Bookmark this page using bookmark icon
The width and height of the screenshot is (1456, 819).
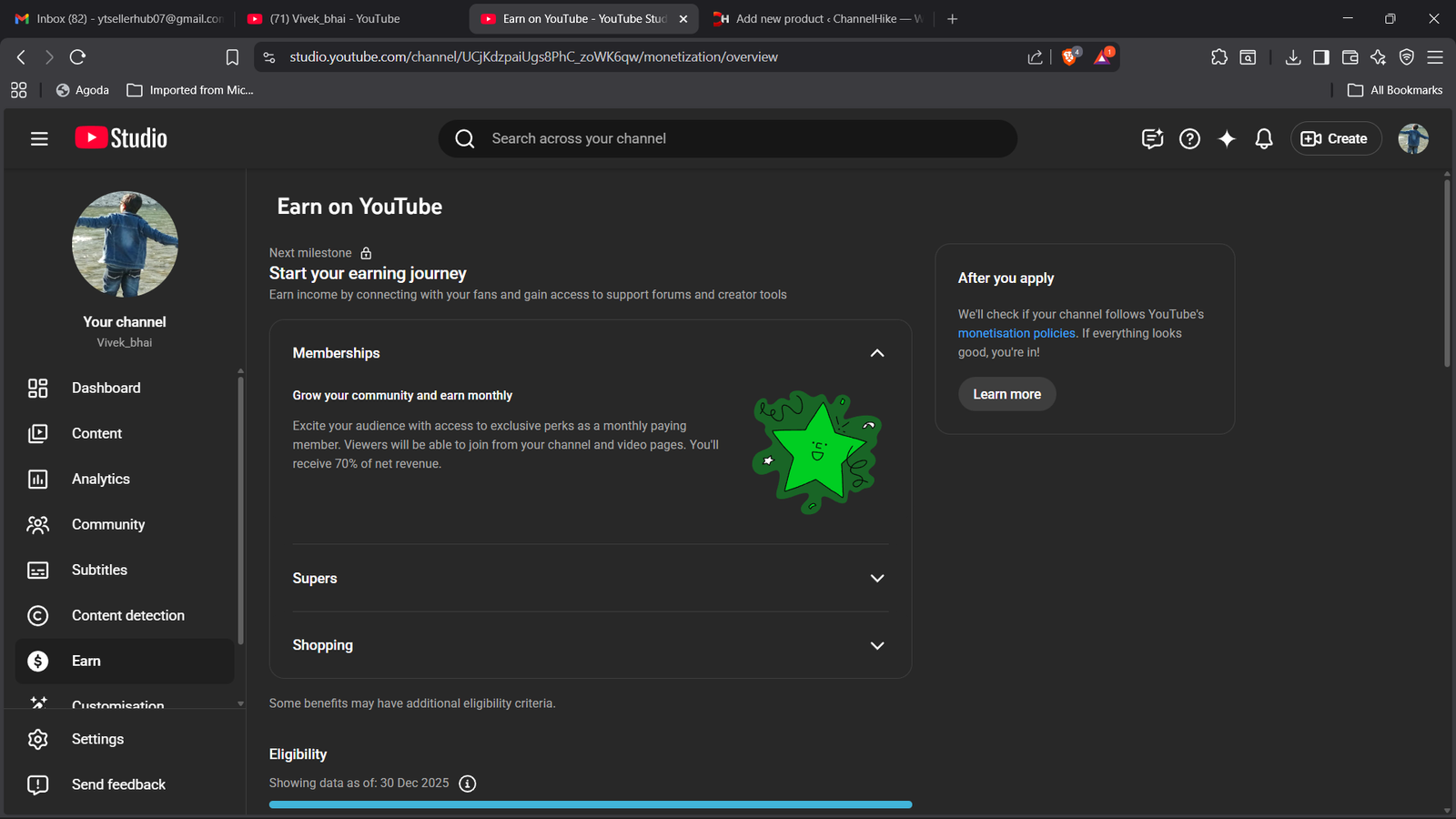(232, 57)
